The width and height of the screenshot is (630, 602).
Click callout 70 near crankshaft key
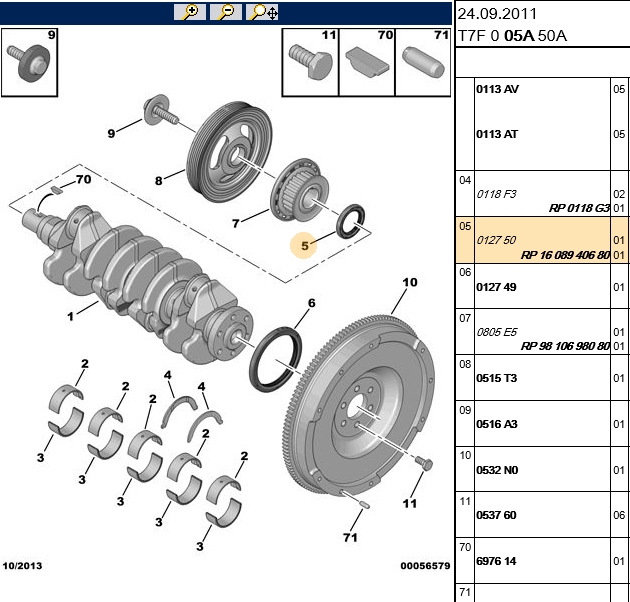(84, 179)
